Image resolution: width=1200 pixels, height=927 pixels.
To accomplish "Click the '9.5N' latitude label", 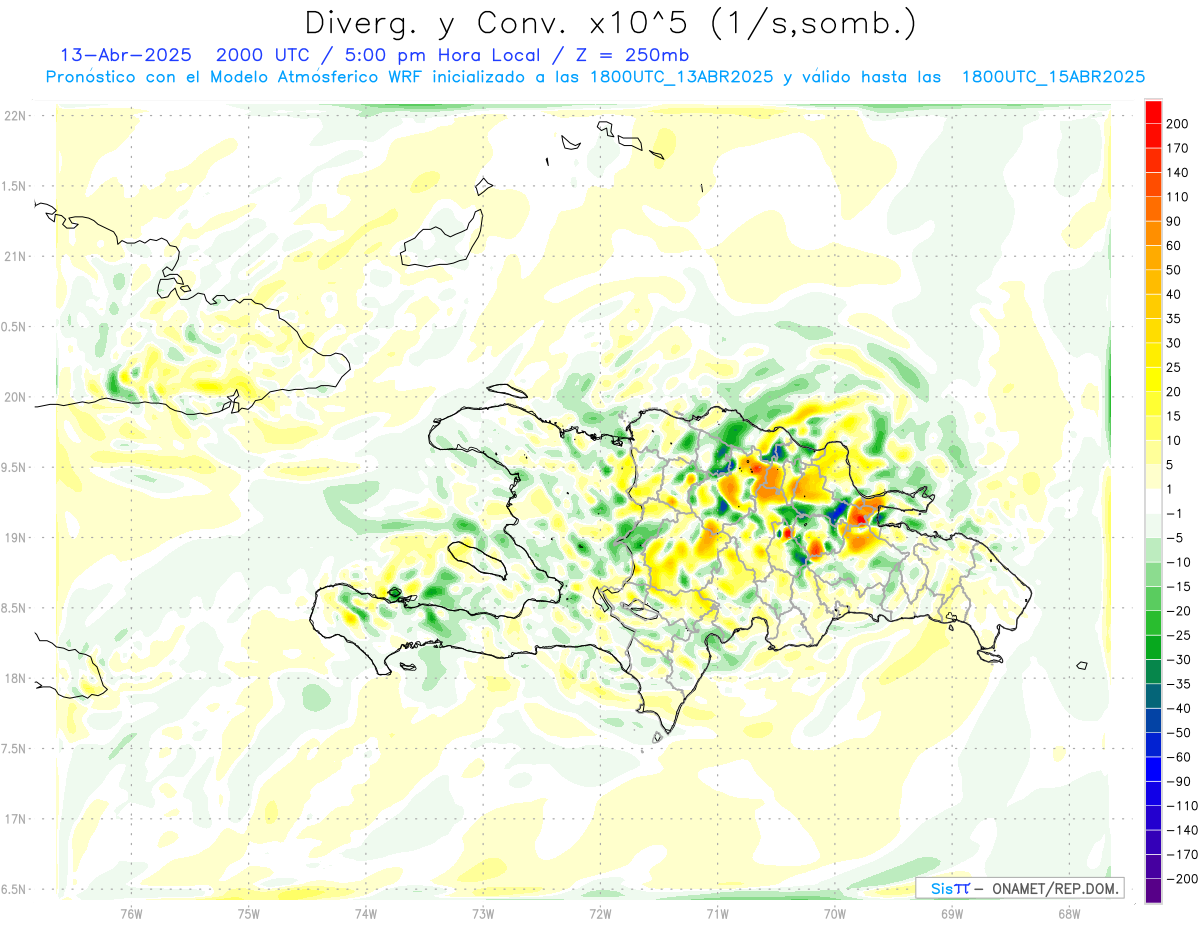I will 14,467.
